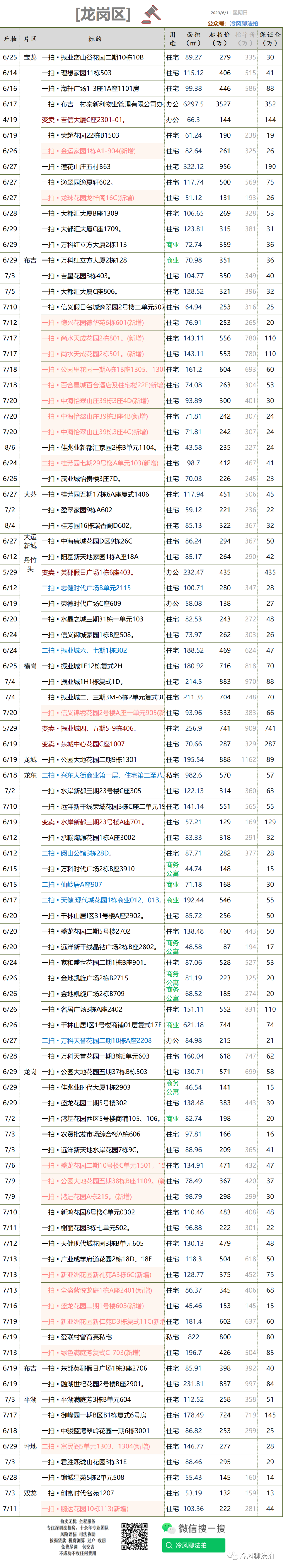Click row 吉信大厦C座2301-01
This screenshot has width=283, height=1568.
click(x=141, y=120)
